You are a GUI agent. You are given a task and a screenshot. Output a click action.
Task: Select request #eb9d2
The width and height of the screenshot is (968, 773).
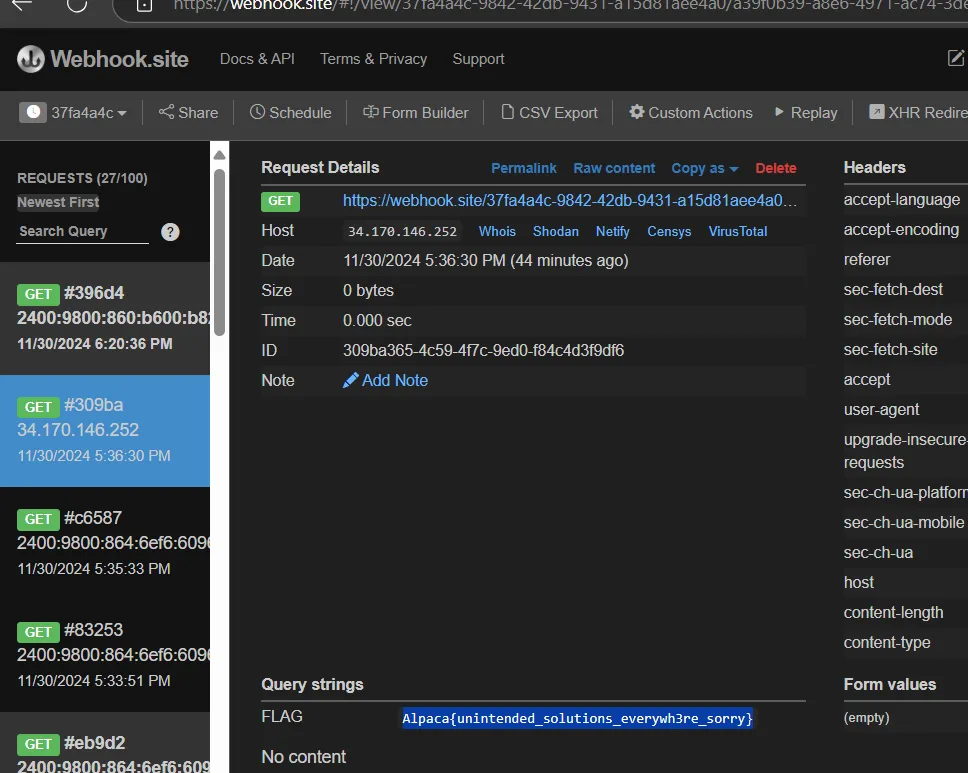point(105,743)
